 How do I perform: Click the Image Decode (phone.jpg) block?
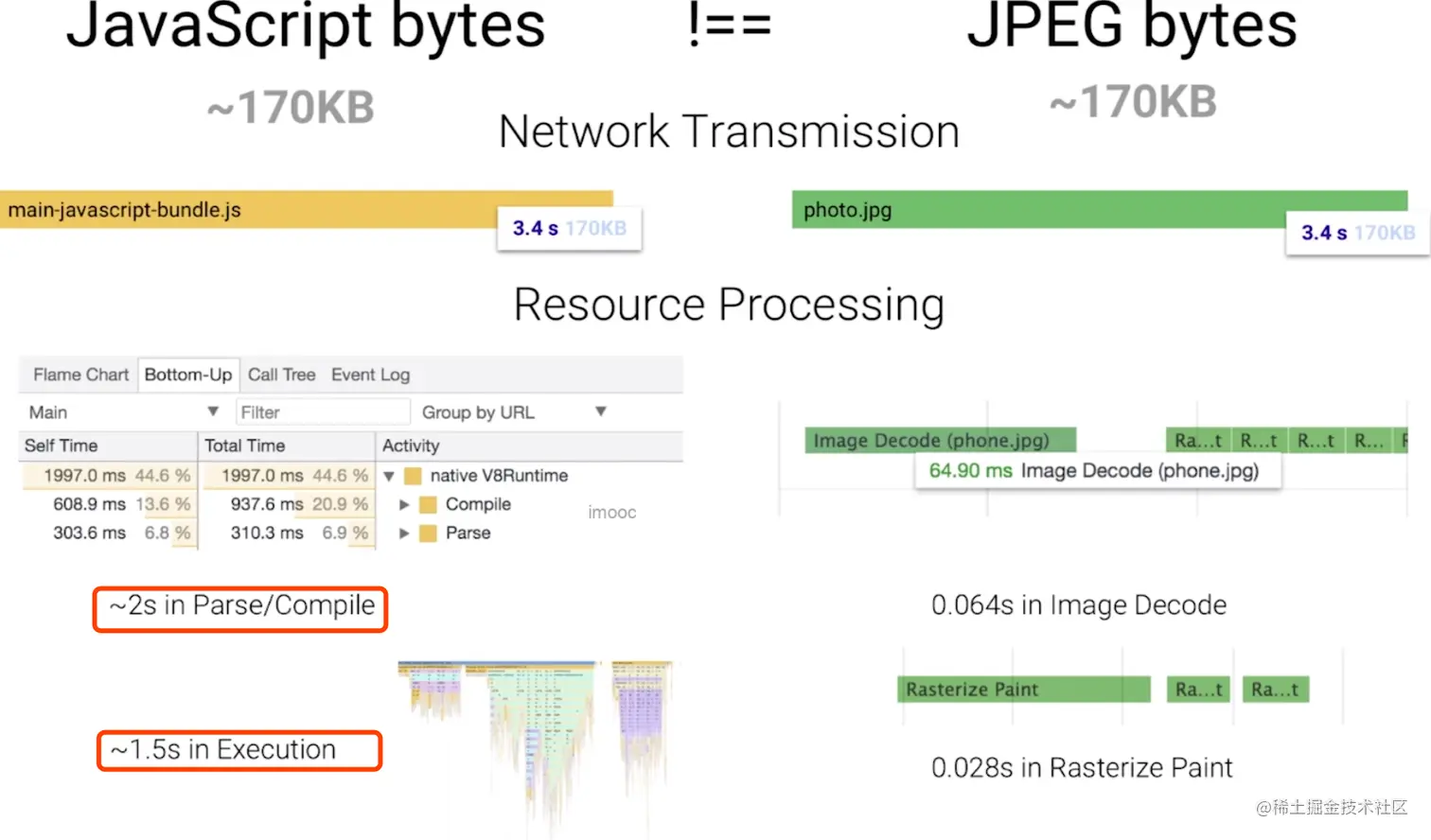click(x=939, y=440)
